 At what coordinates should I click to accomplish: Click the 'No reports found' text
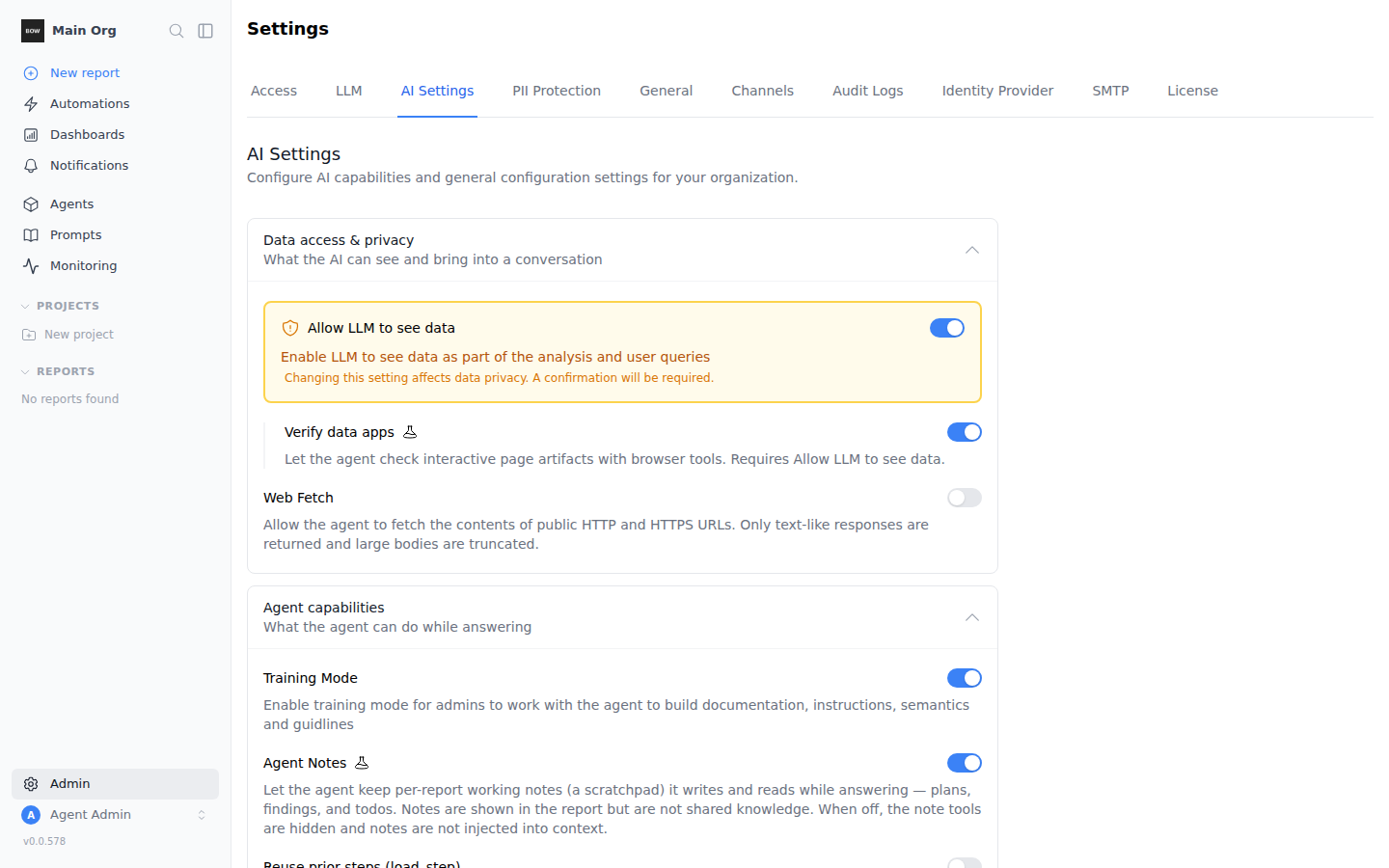coord(70,399)
